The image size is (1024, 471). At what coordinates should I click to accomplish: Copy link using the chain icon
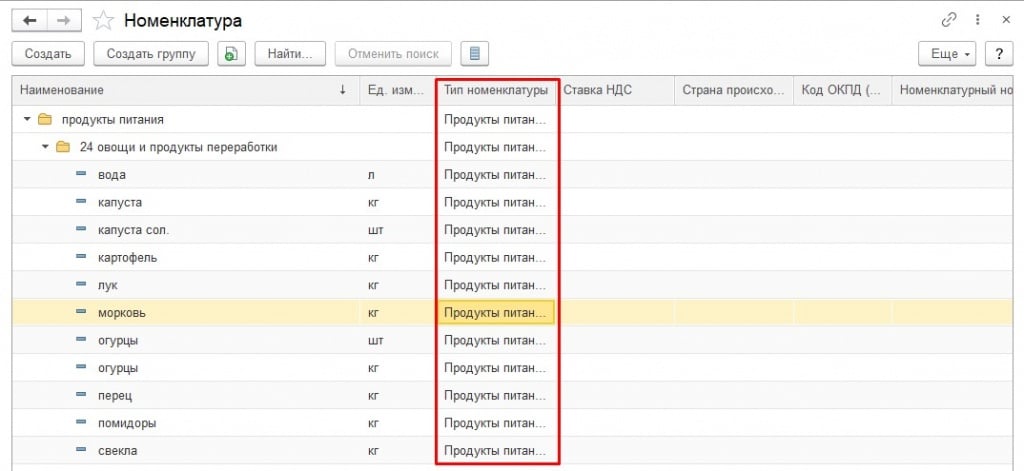tap(949, 20)
